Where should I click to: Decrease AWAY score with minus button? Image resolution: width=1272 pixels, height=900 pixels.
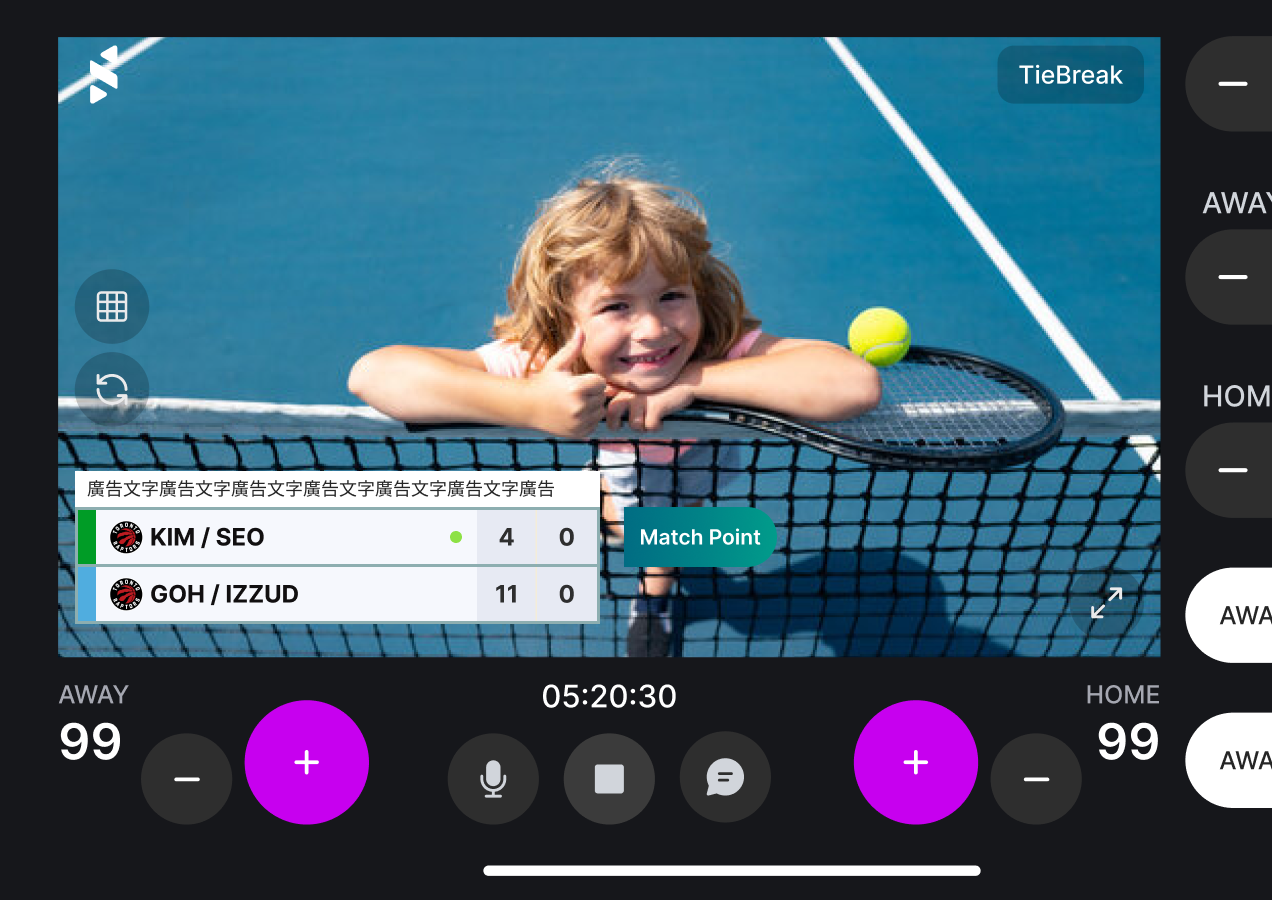(x=187, y=778)
